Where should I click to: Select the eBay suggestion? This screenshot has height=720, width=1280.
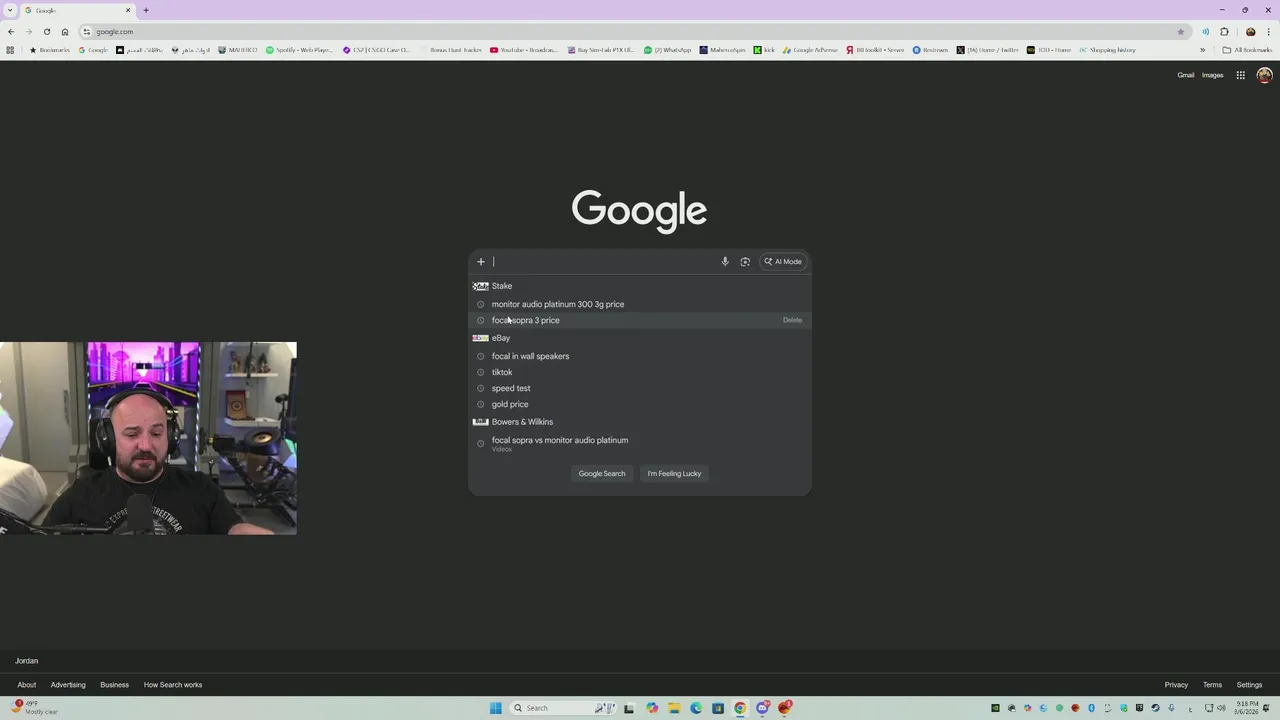coord(640,338)
